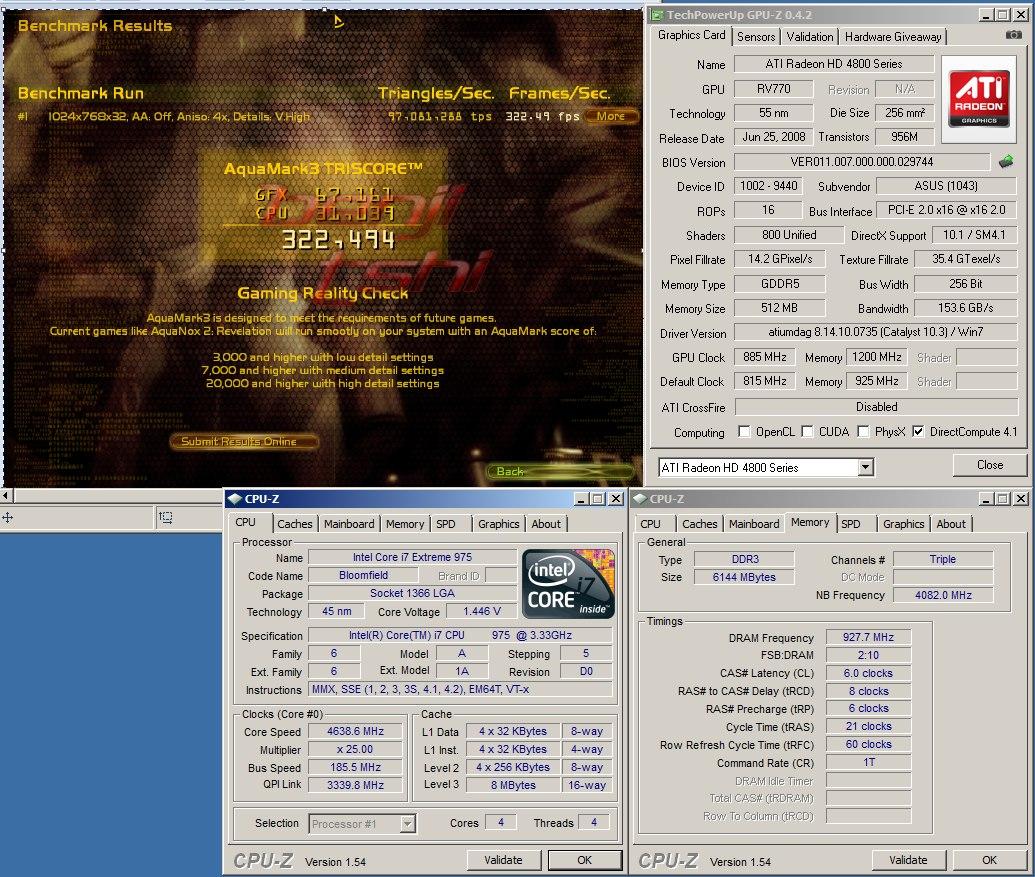Click the Driver Version field
1035x877 pixels.
pos(875,332)
